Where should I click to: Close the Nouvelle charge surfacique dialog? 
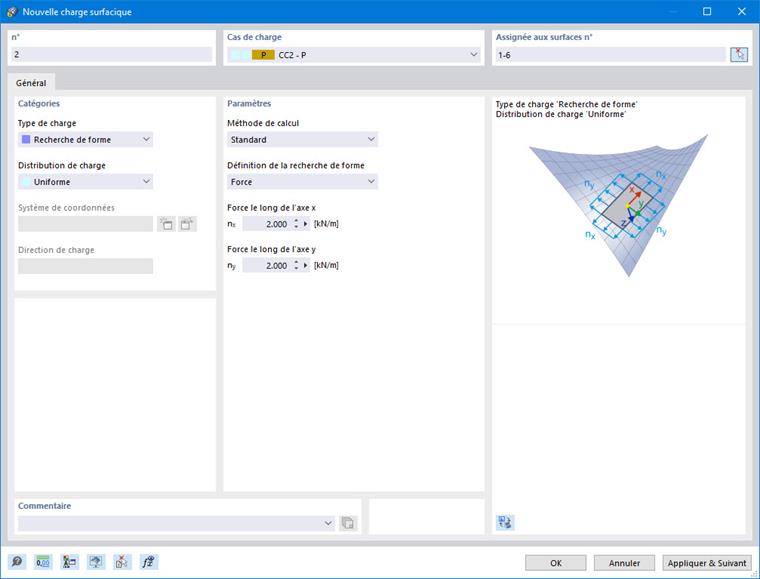pos(742,12)
